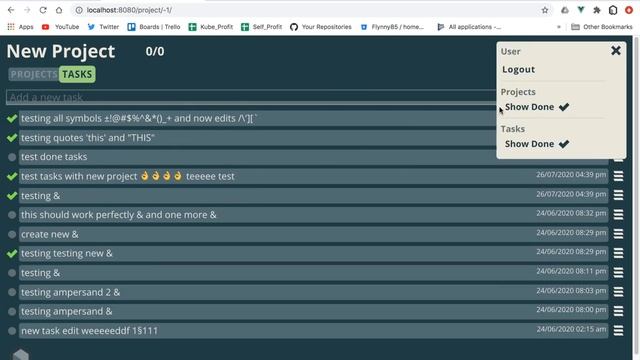Open menu icon for 'testing ampersand &' task

(618, 311)
